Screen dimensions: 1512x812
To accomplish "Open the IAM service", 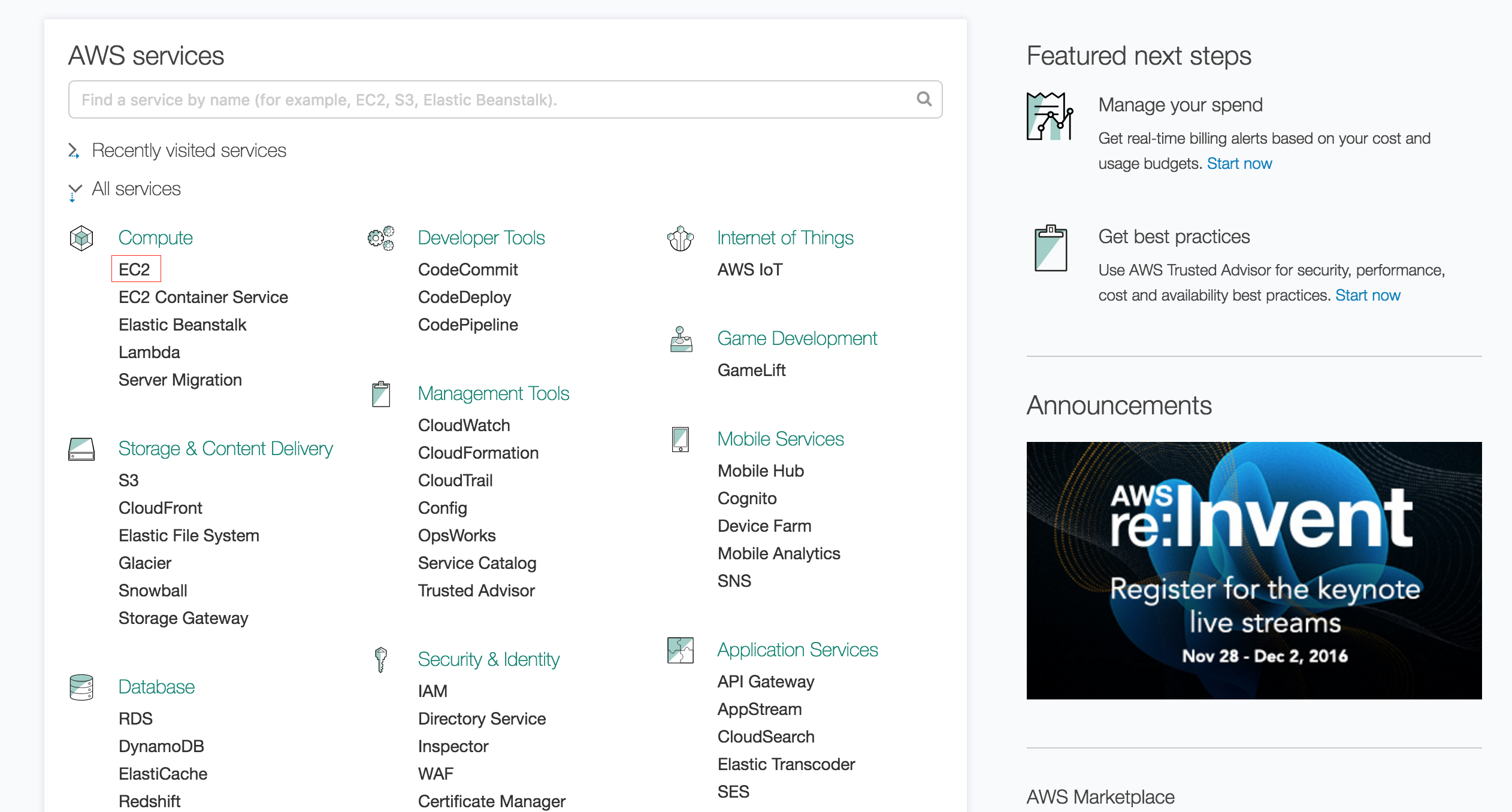I will coord(433,691).
